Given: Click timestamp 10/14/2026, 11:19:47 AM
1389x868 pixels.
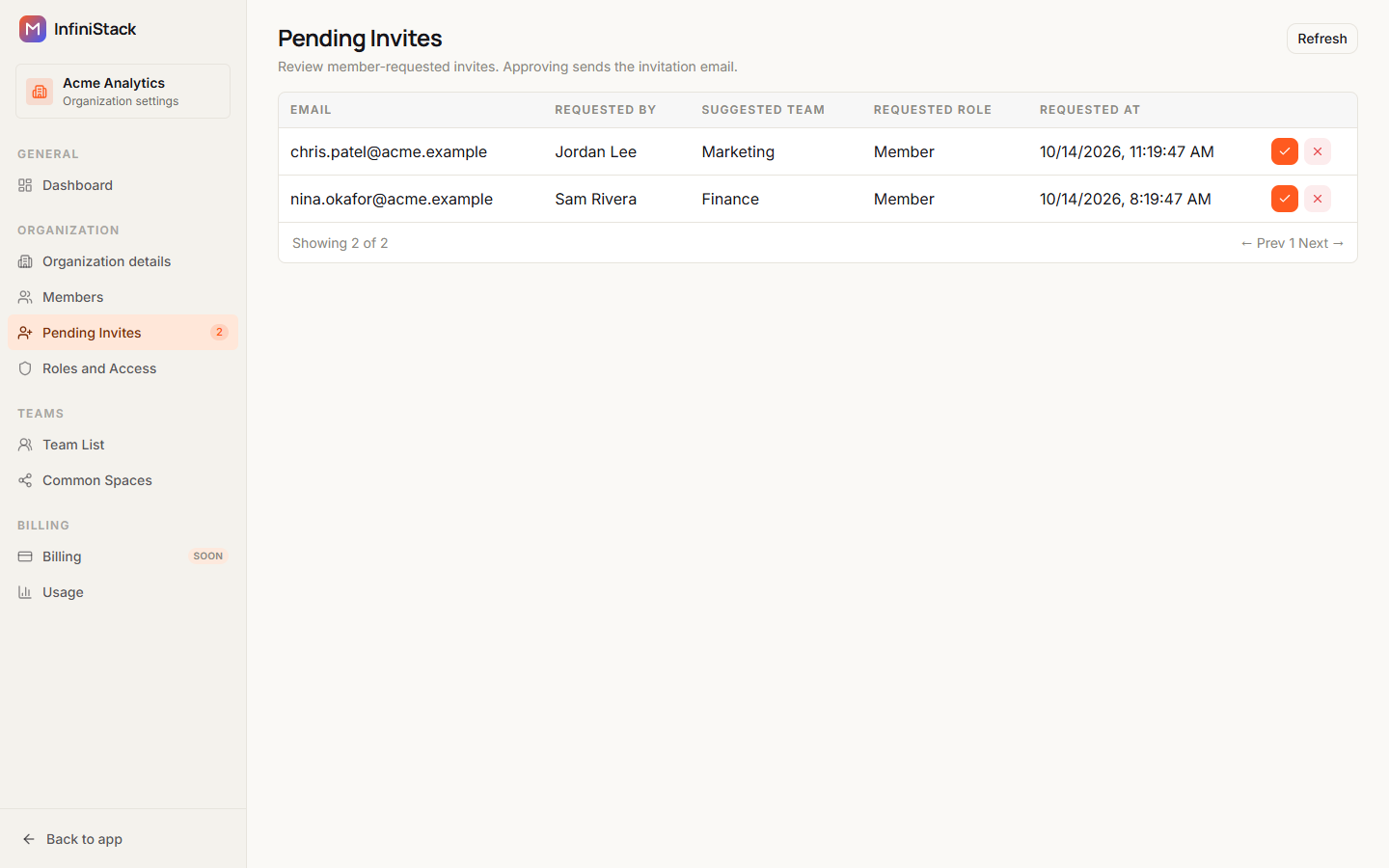Looking at the screenshot, I should [1127, 151].
